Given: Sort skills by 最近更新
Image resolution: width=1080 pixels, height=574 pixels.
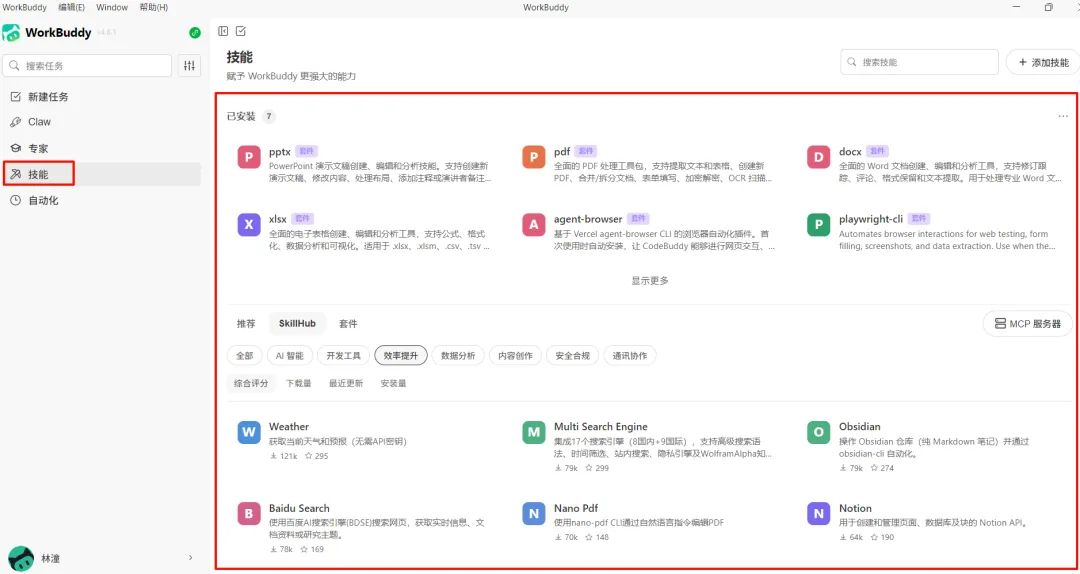Looking at the screenshot, I should 346,383.
